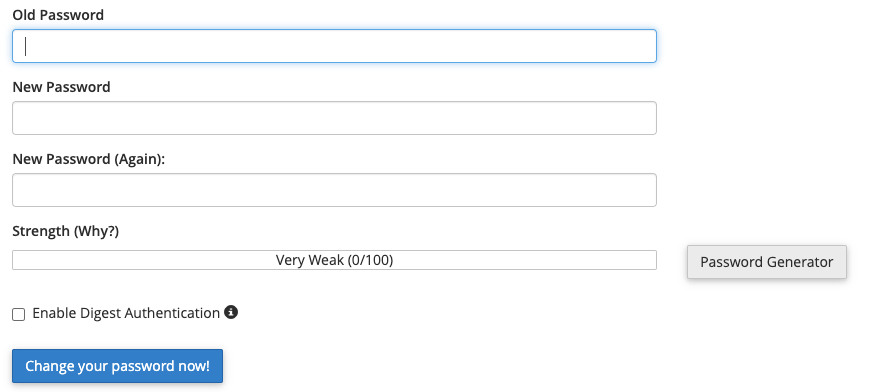Select the New Password (Again) field
The width and height of the screenshot is (870, 392).
(x=335, y=190)
